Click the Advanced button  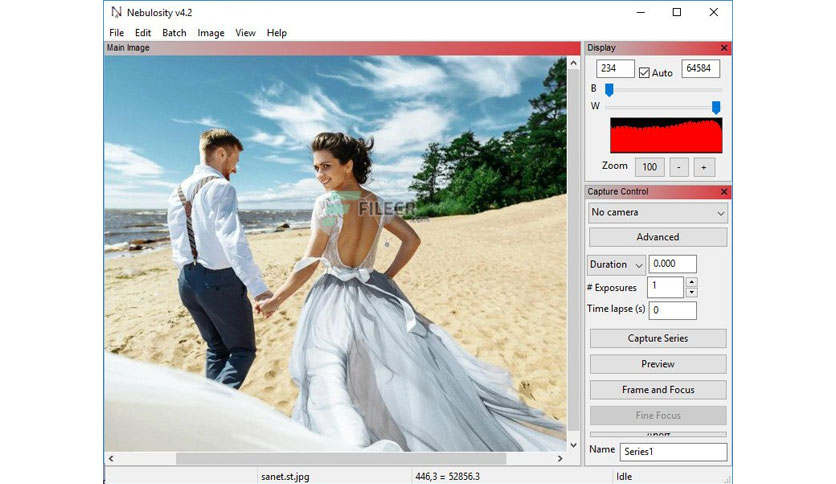658,237
